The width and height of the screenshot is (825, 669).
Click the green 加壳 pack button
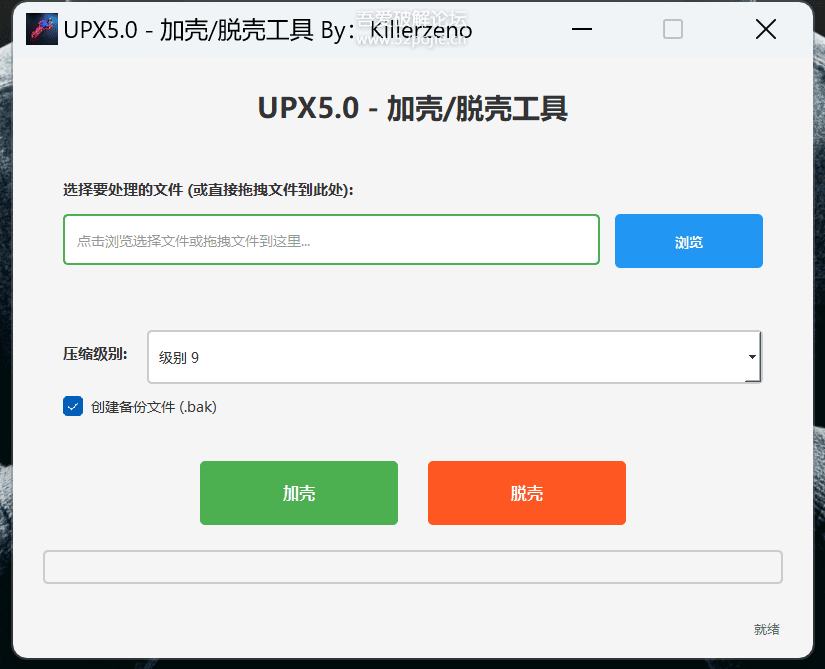[x=298, y=493]
